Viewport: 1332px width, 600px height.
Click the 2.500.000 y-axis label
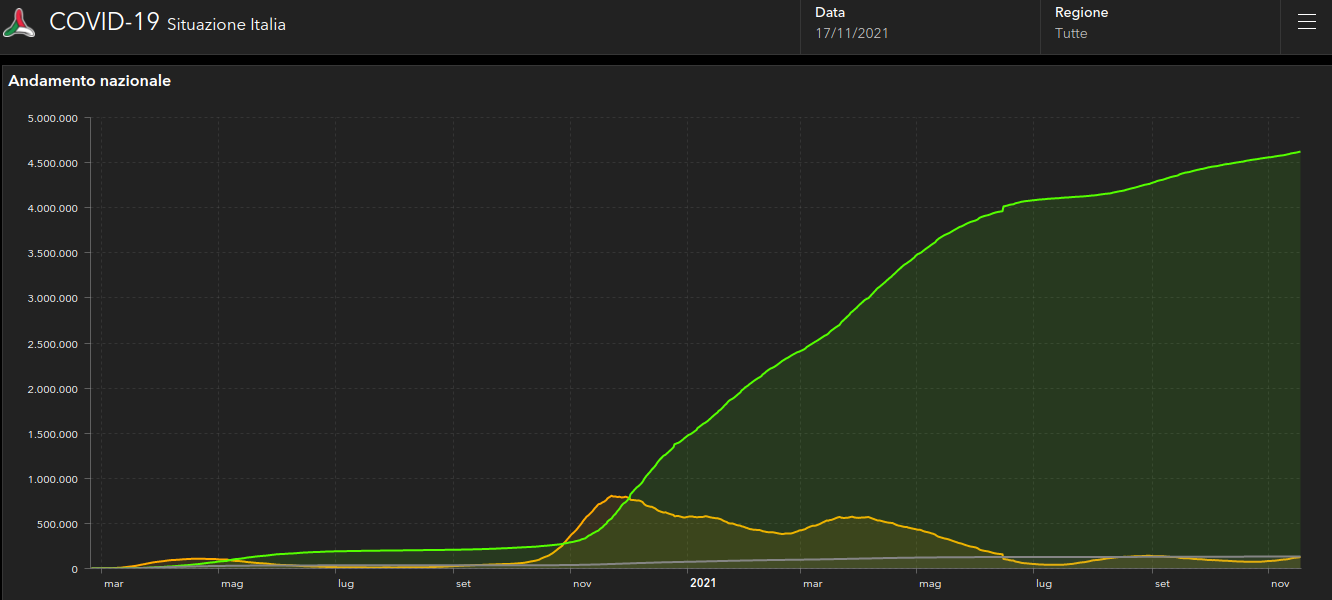(x=54, y=344)
